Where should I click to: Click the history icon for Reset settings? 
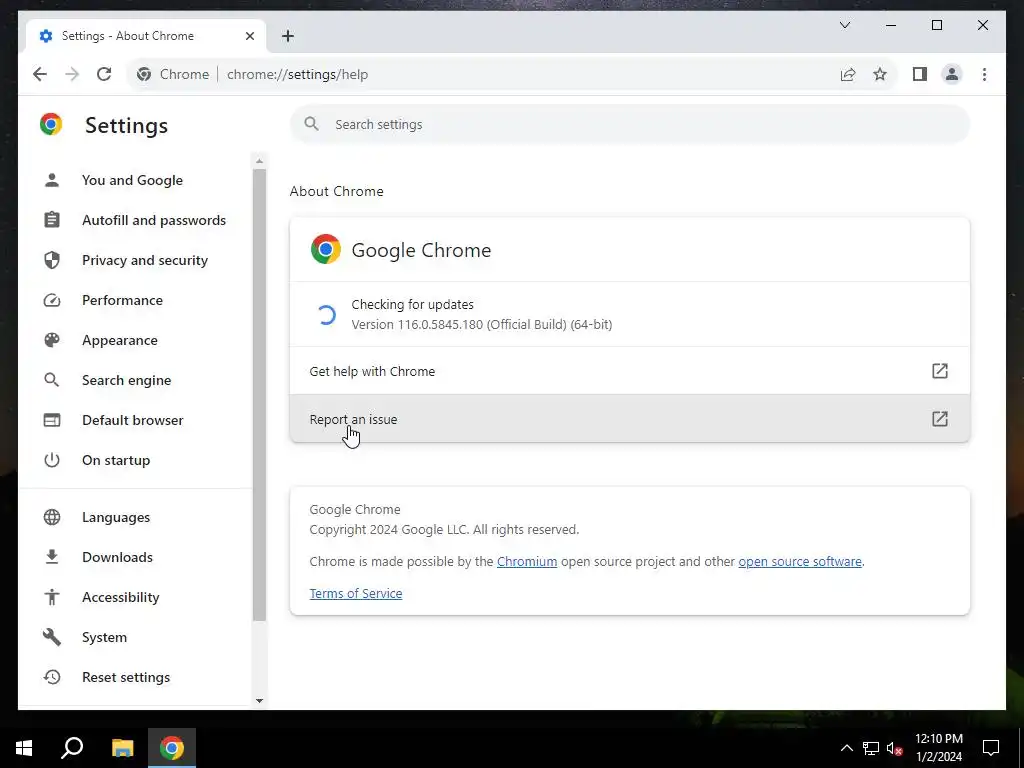click(52, 677)
